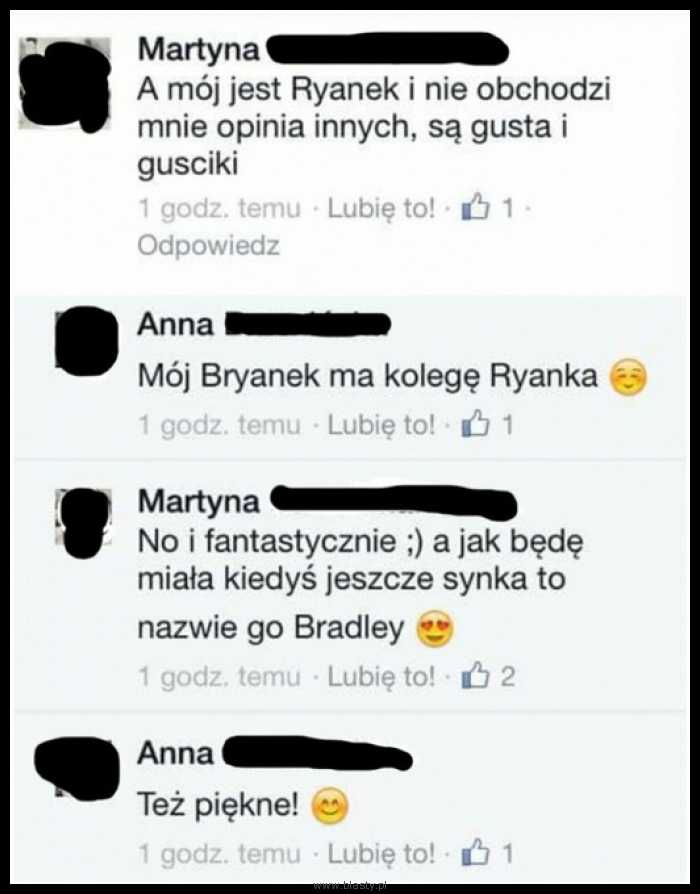Open Martyna's avatar on top comment
This screenshot has height=894, width=700.
pos(64,84)
